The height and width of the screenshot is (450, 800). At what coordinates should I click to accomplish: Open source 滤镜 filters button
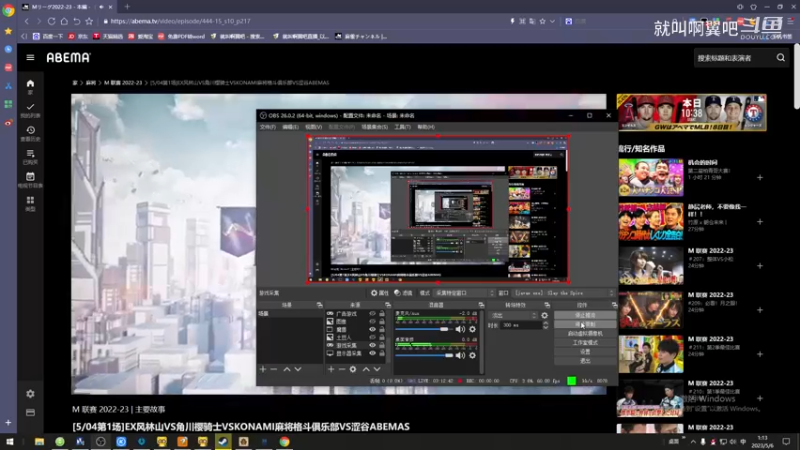pyautogui.click(x=403, y=293)
